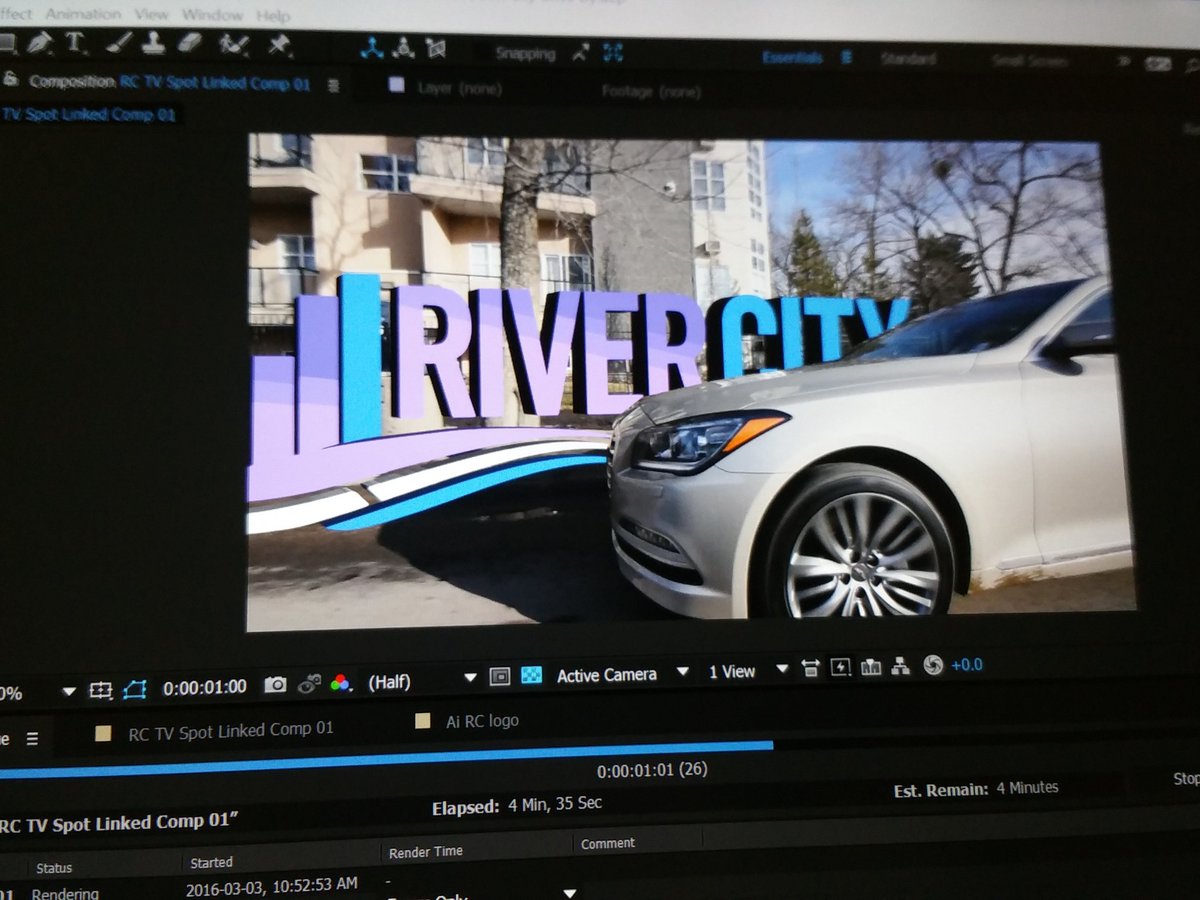Select the Local Axis Mode icon
1200x900 pixels.
[x=372, y=46]
